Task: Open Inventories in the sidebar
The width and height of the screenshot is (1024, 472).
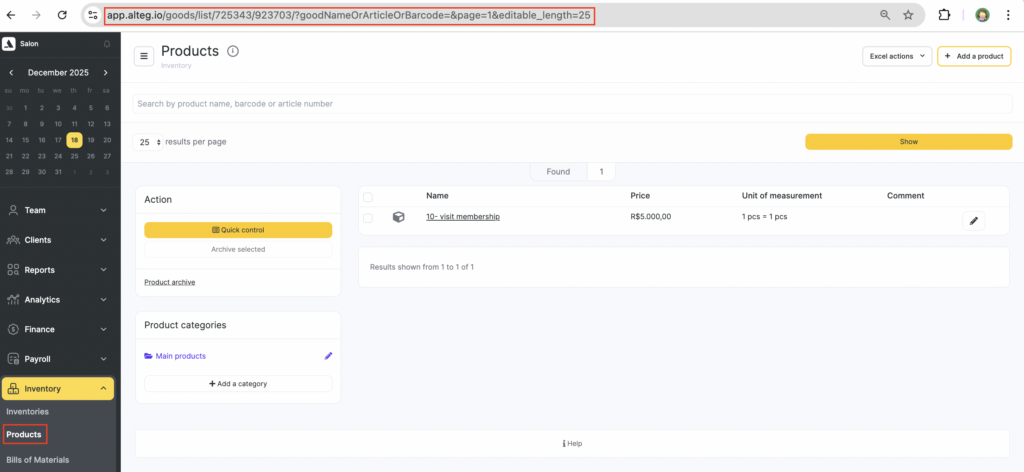Action: click(27, 411)
